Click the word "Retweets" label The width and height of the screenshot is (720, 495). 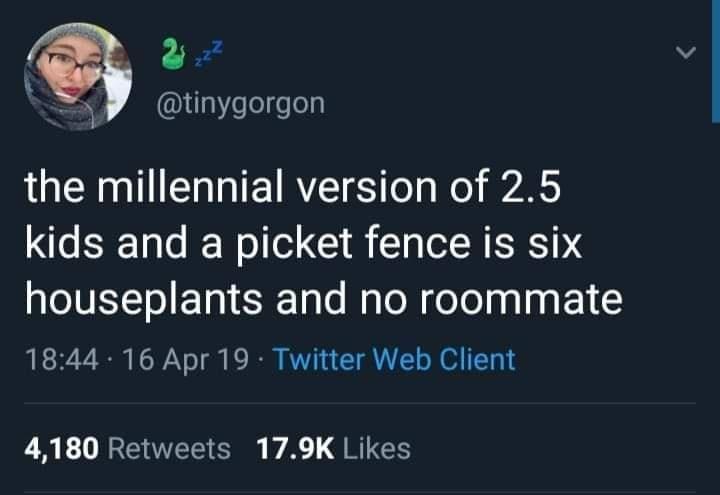pos(168,449)
